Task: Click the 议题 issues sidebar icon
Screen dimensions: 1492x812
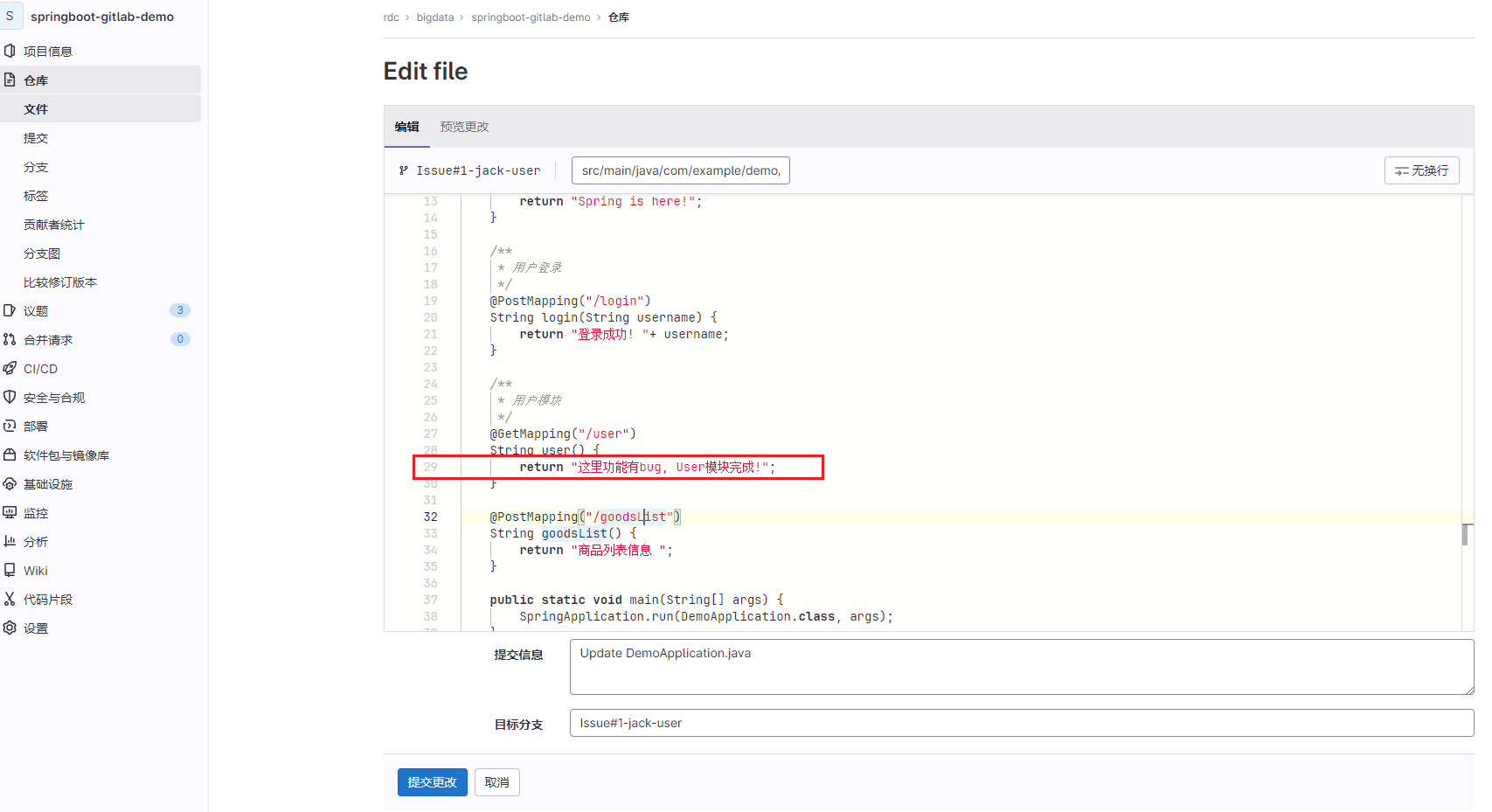Action: (x=10, y=310)
